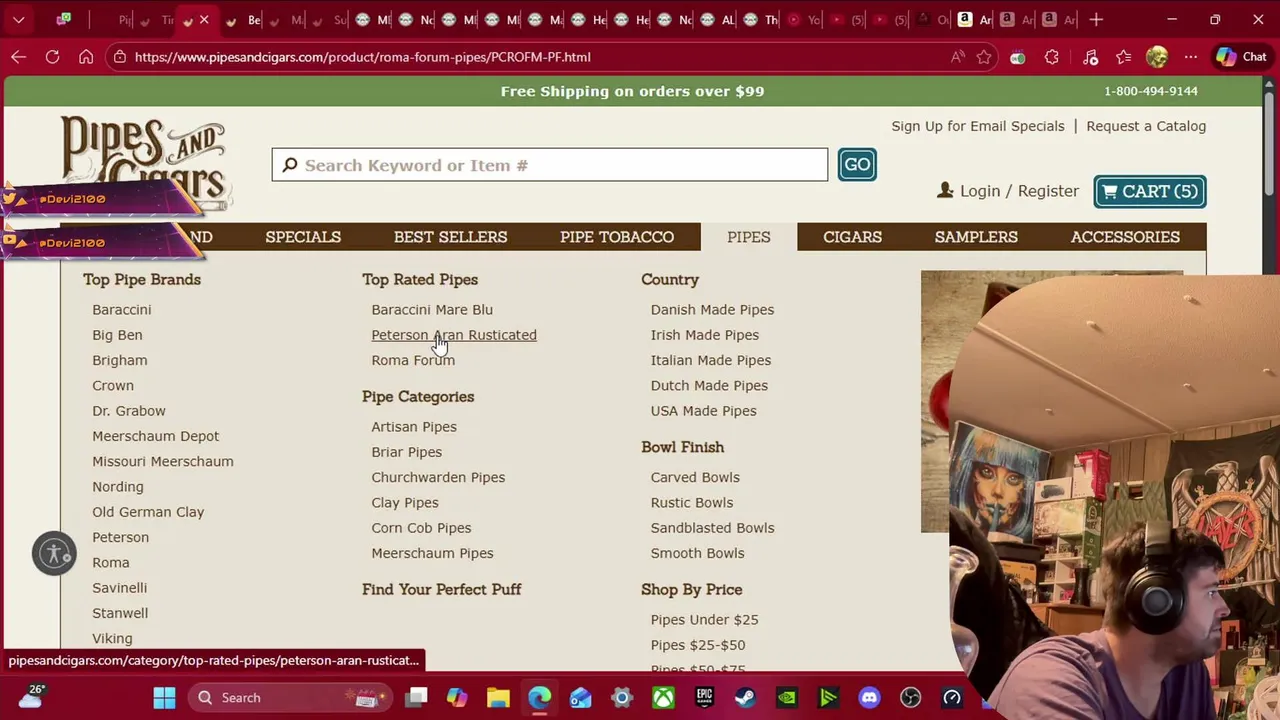Viewport: 1280px width, 720px height.
Task: Click Sign Up for Email Specials
Action: click(978, 126)
